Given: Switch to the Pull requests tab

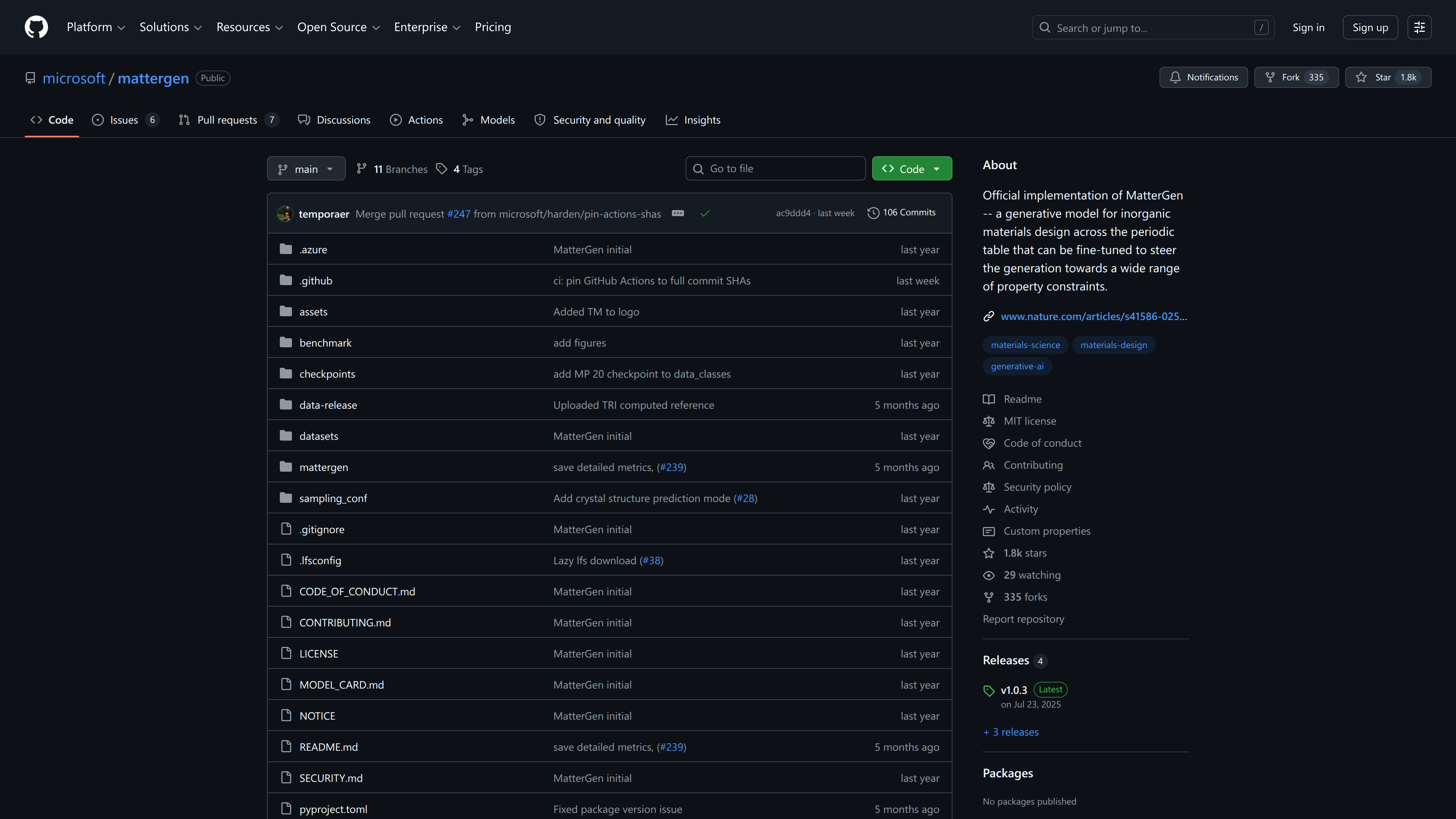Looking at the screenshot, I should 228,120.
